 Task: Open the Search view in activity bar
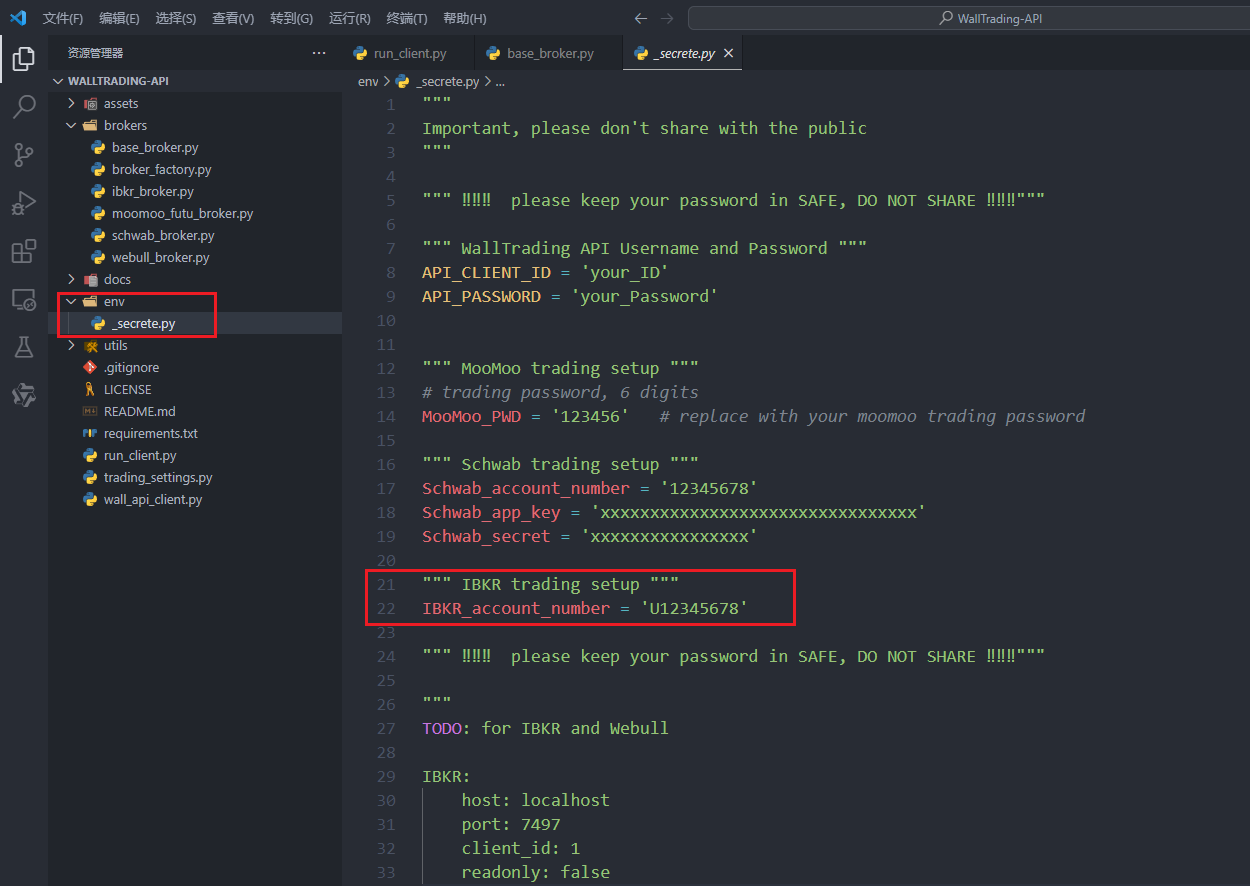tap(23, 107)
